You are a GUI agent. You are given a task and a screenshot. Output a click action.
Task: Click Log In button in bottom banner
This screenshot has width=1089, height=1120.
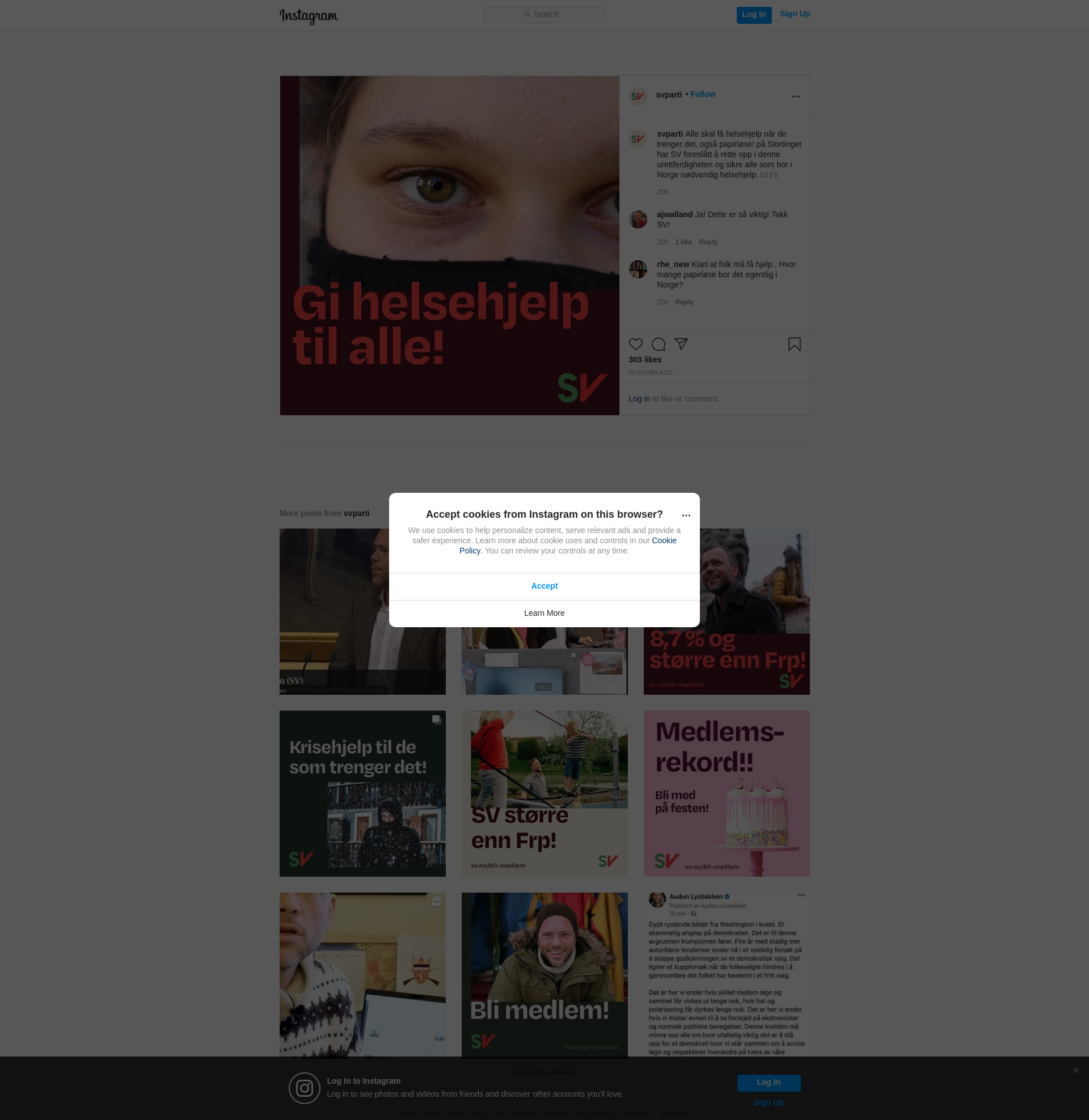click(x=768, y=1082)
